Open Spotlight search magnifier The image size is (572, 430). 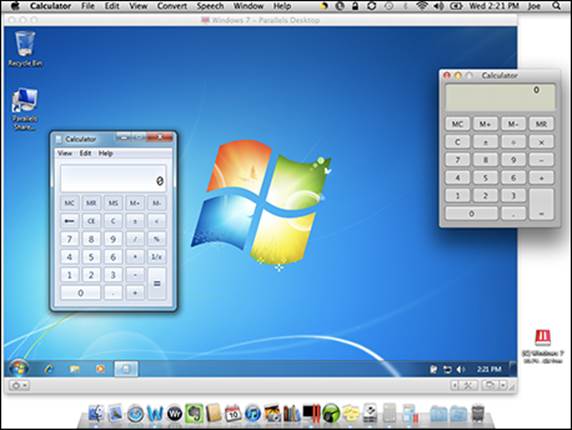coord(556,6)
